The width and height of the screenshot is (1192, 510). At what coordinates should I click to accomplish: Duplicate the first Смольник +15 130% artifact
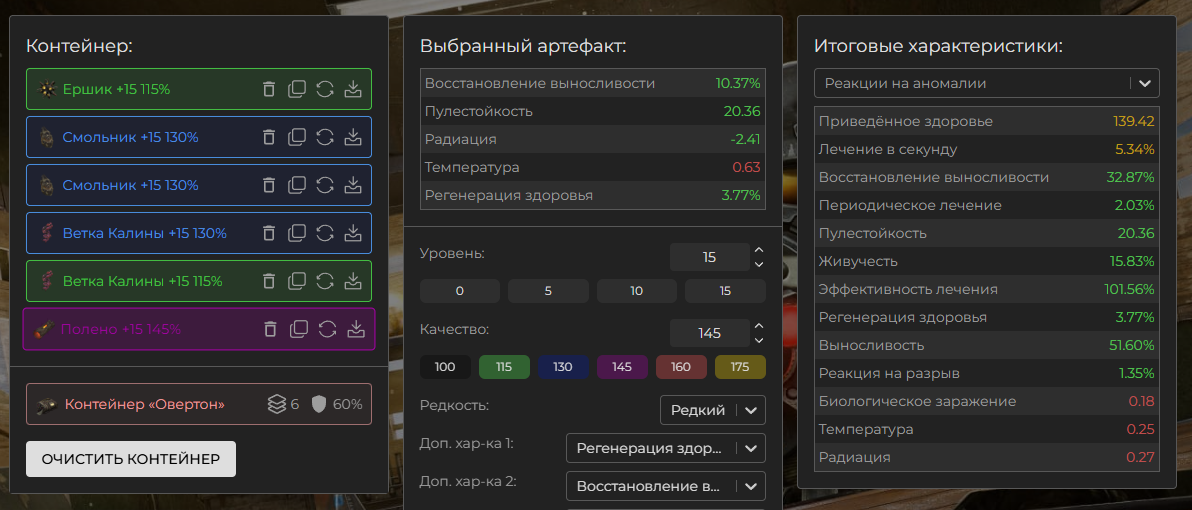[x=297, y=137]
